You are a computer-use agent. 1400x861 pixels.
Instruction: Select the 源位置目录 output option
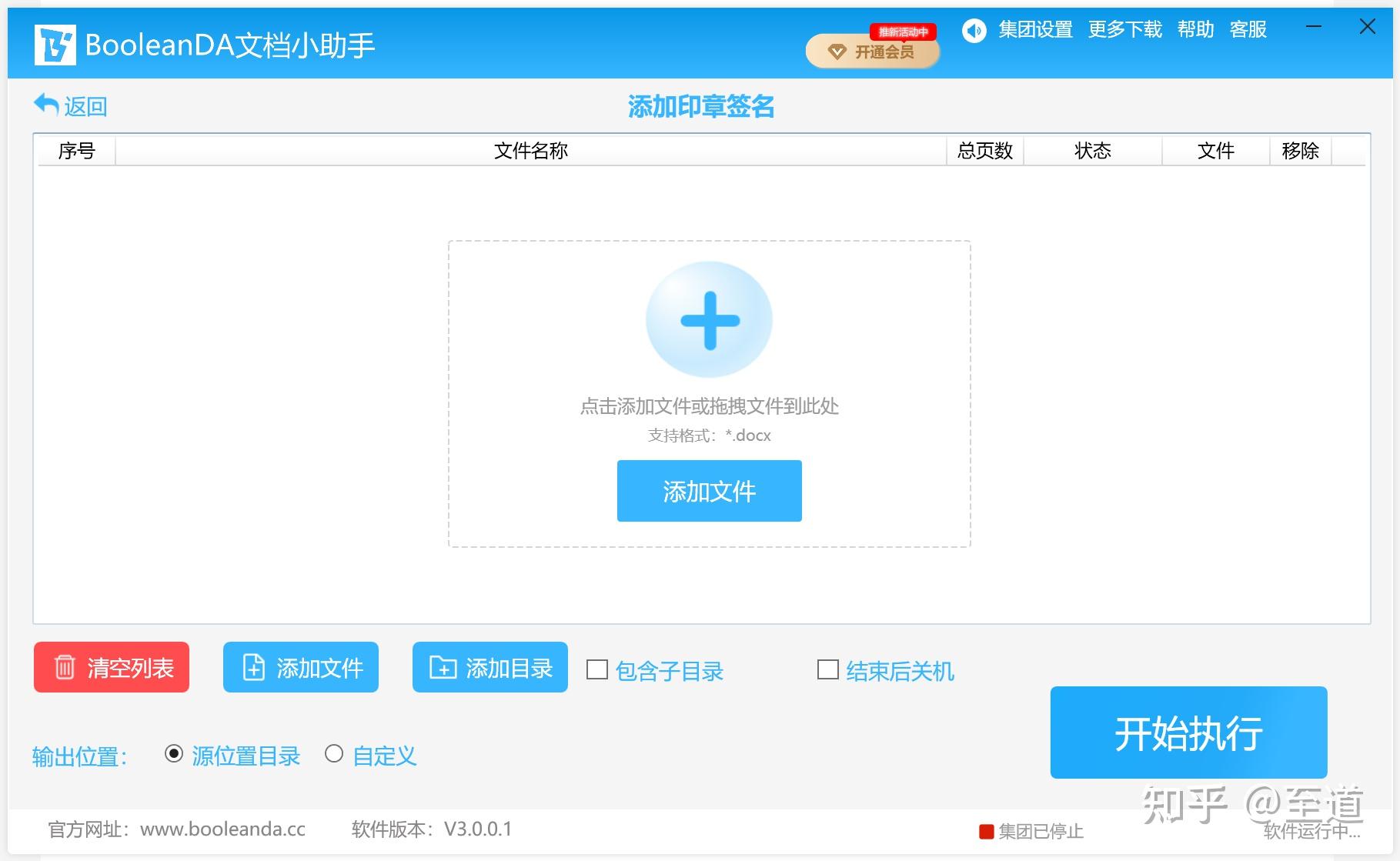coord(174,754)
